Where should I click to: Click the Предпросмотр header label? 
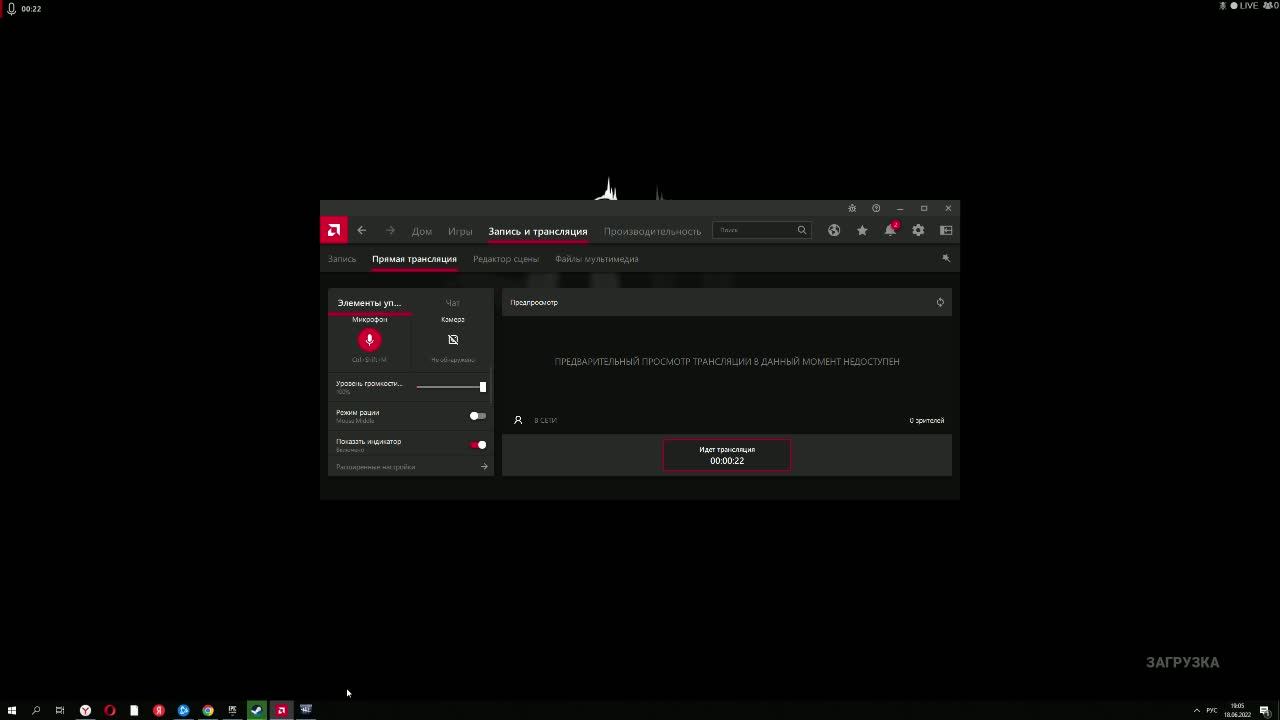tap(534, 302)
